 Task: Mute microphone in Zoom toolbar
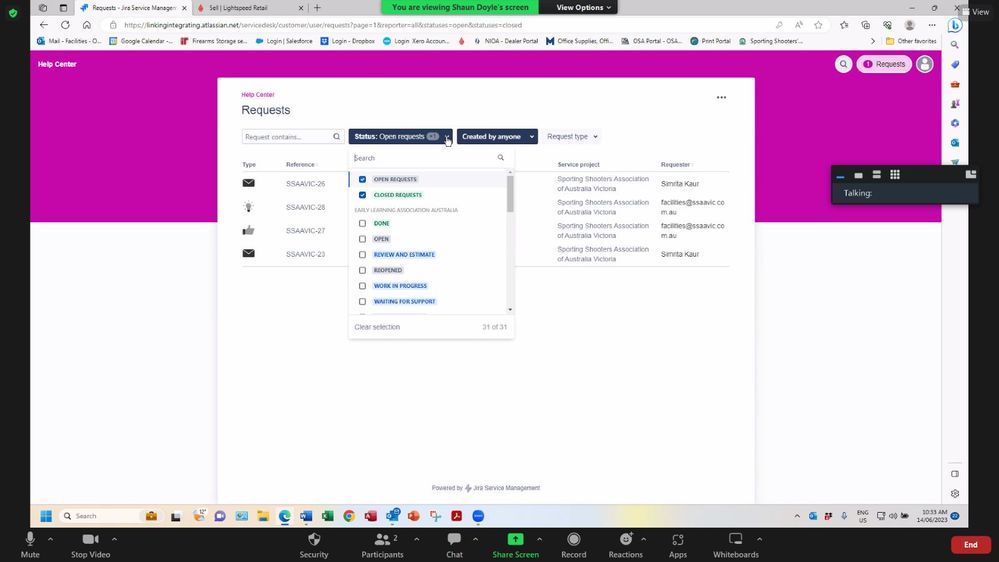(30, 545)
